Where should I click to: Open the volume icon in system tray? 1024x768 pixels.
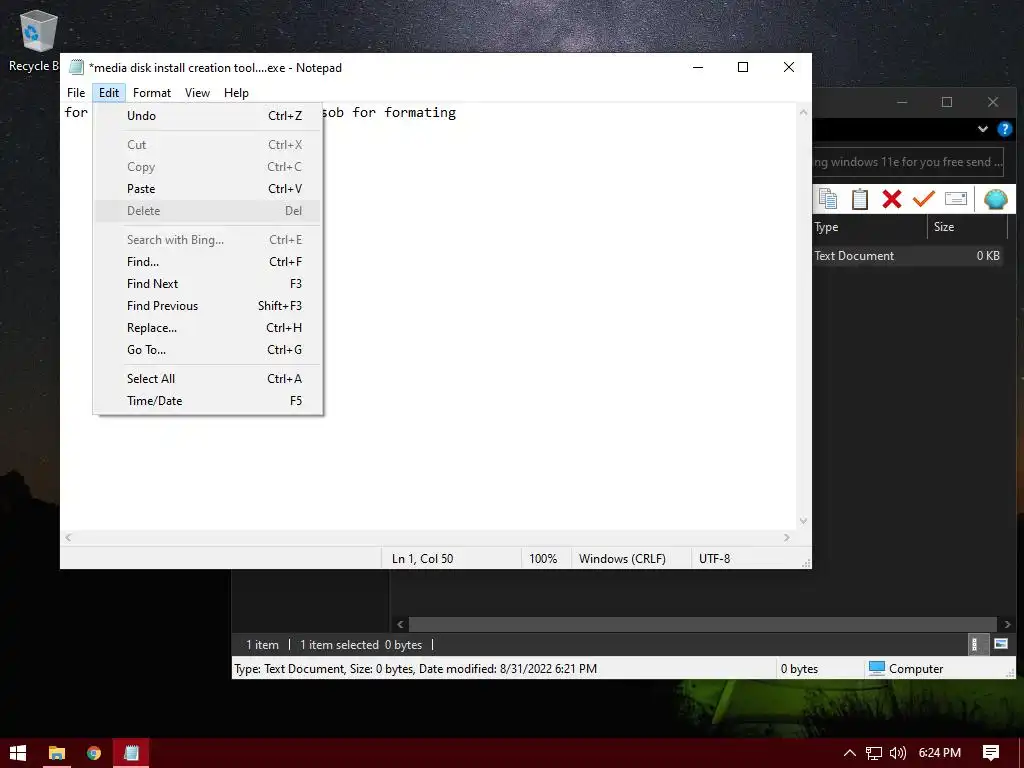coord(898,753)
